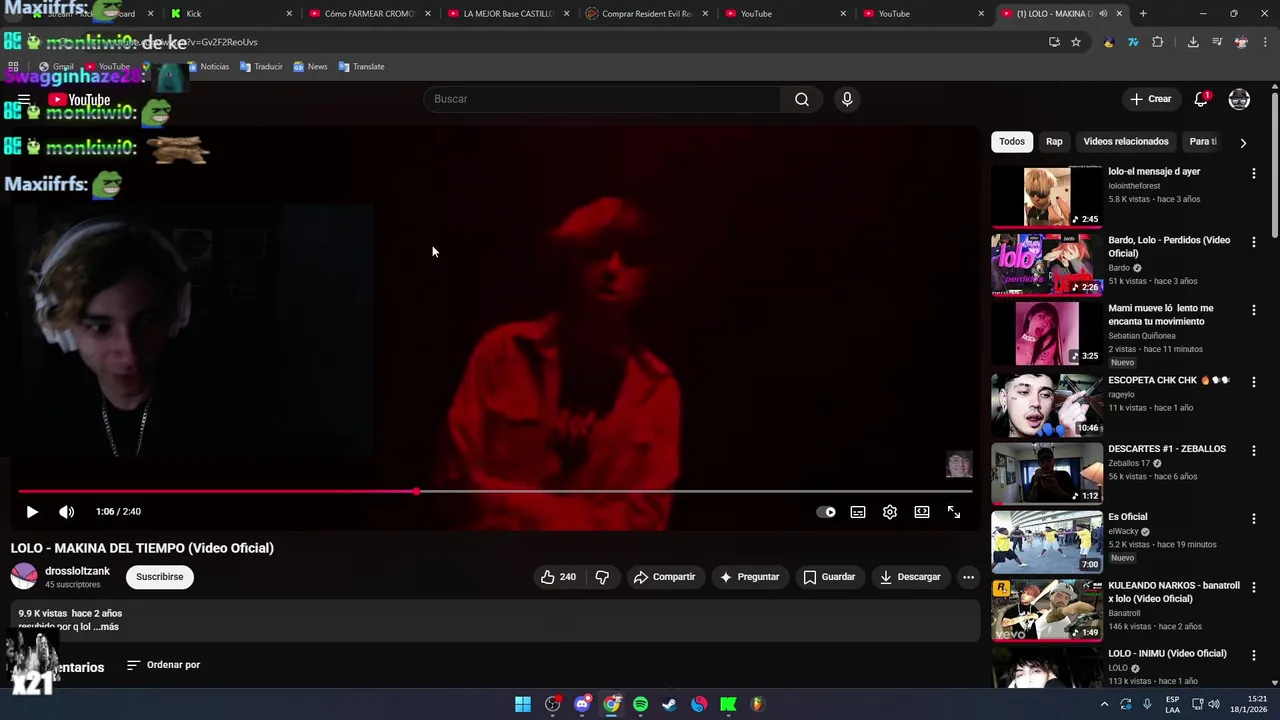Click the install app icon in address bar

(1054, 42)
